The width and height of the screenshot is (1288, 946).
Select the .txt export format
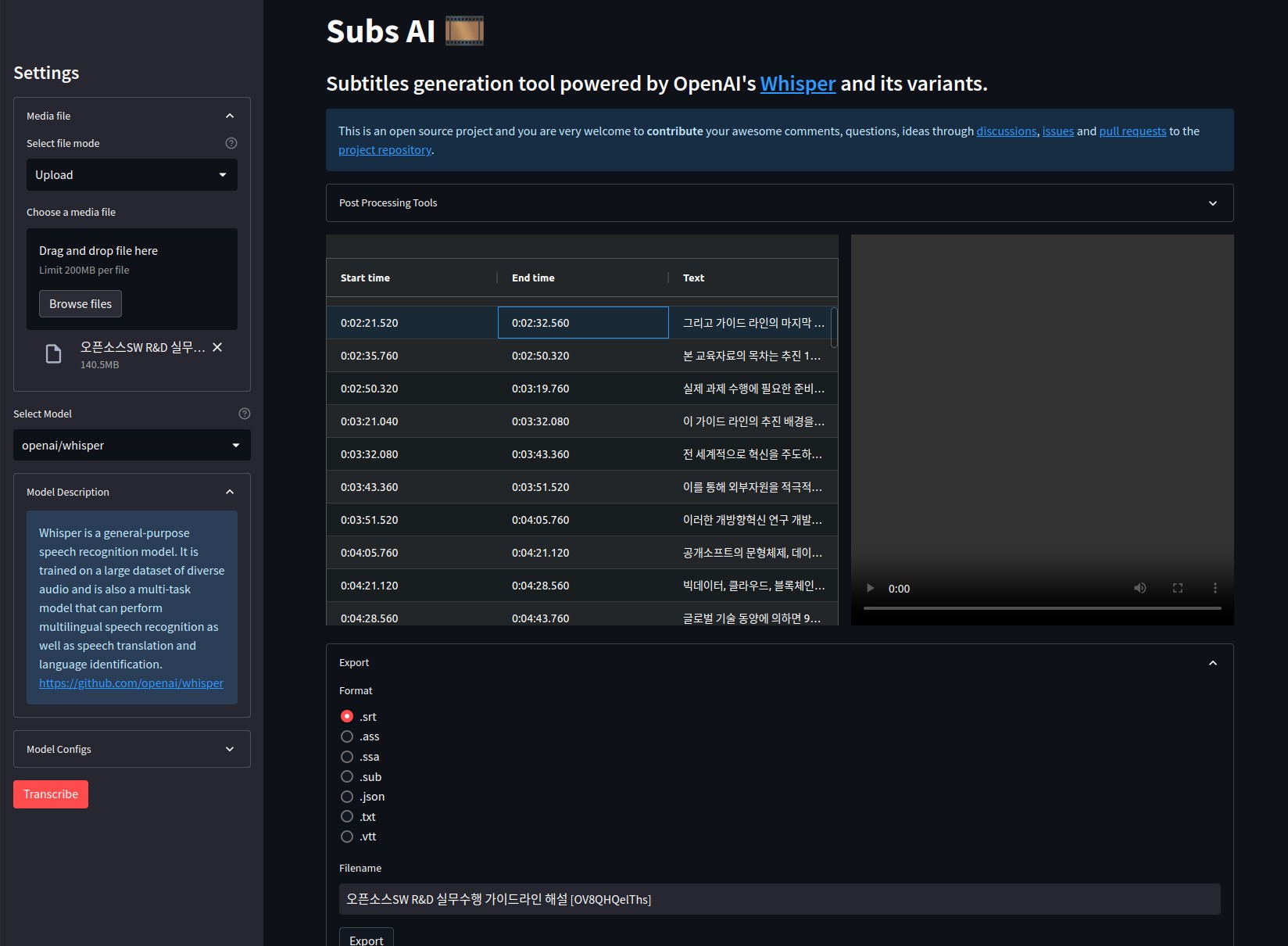pyautogui.click(x=347, y=816)
